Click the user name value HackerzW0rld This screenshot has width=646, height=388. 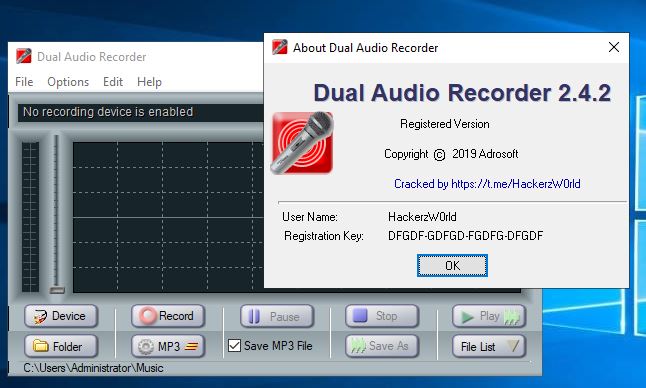422,217
